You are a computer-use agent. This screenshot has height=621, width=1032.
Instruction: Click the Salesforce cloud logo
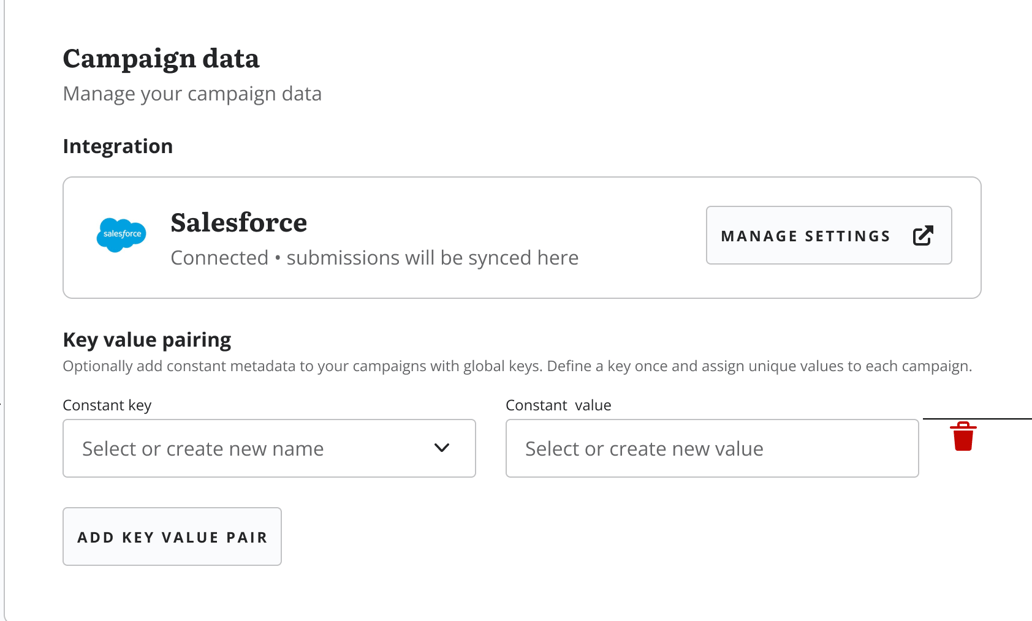121,235
